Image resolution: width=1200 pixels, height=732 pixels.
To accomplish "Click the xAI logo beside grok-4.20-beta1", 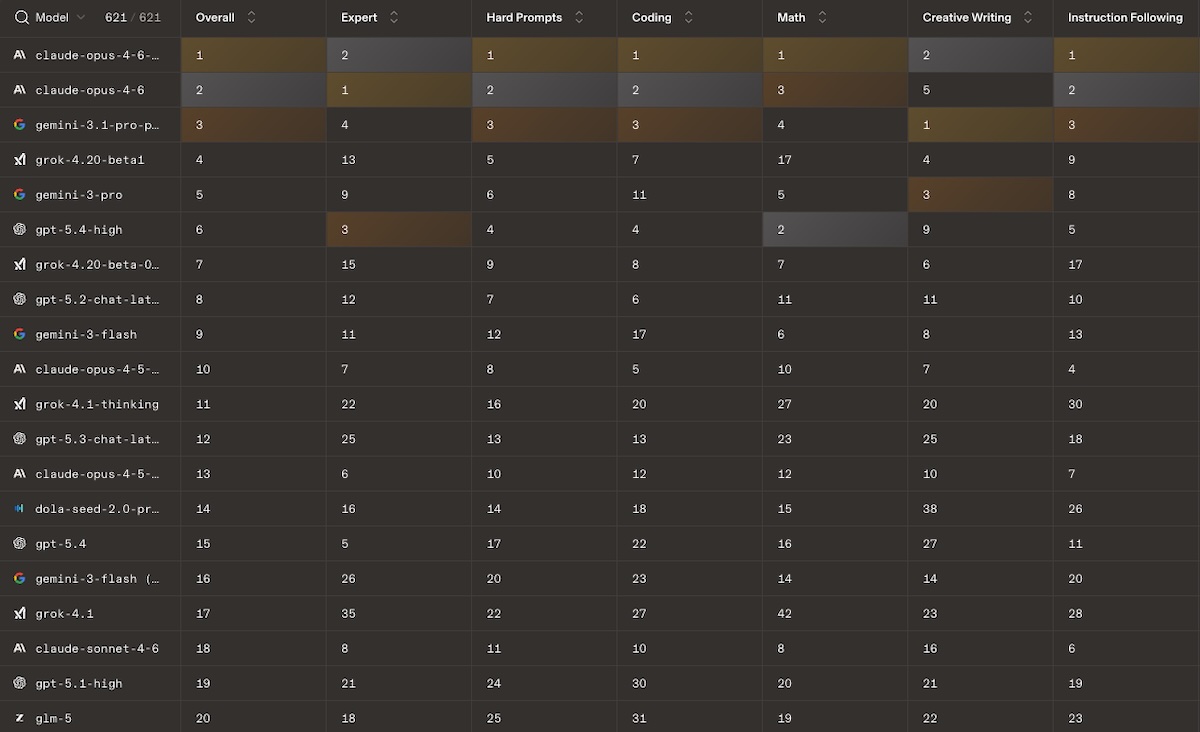I will coord(20,160).
